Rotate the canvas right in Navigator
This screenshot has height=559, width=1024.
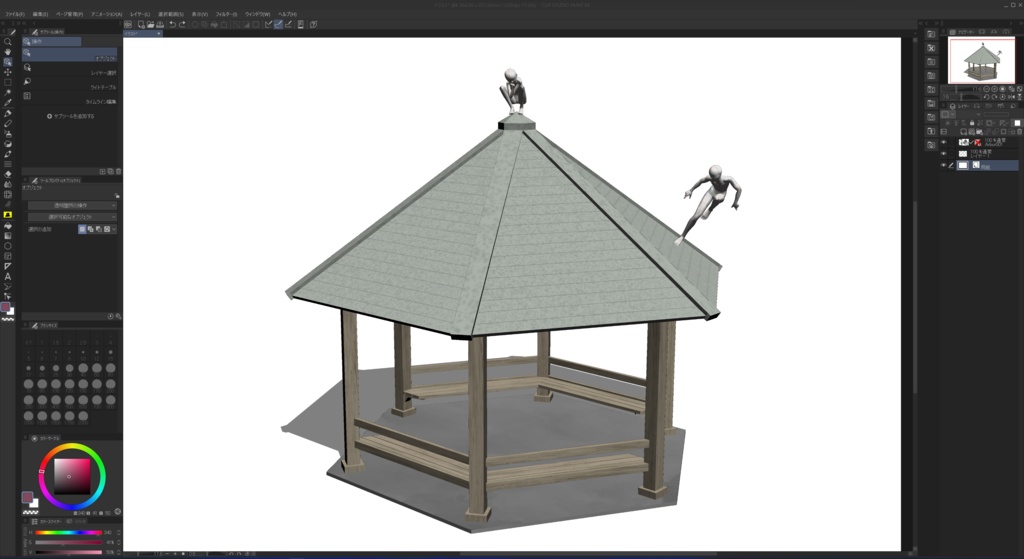click(x=995, y=97)
